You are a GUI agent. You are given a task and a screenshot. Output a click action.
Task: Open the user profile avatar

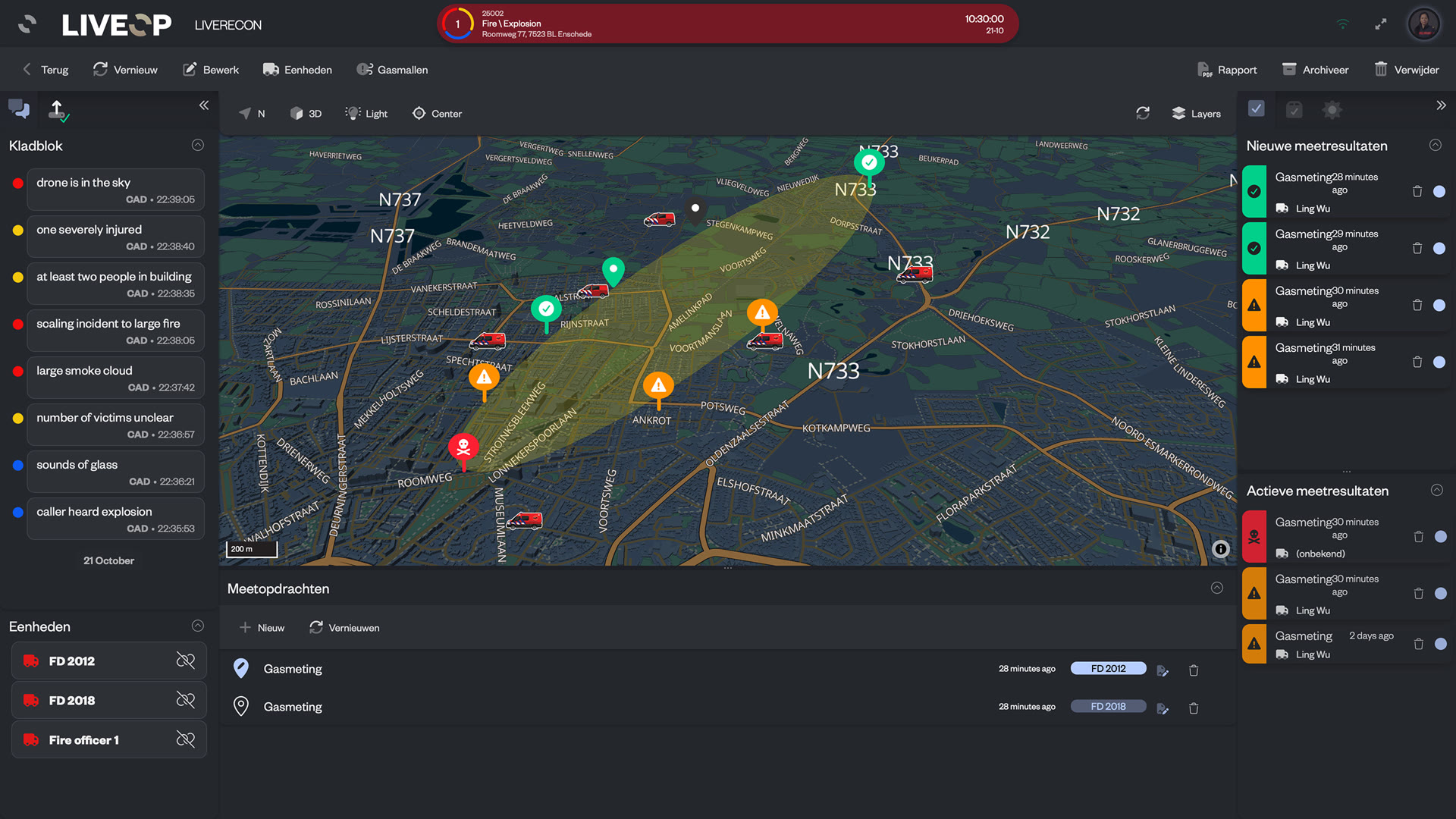pyautogui.click(x=1424, y=24)
